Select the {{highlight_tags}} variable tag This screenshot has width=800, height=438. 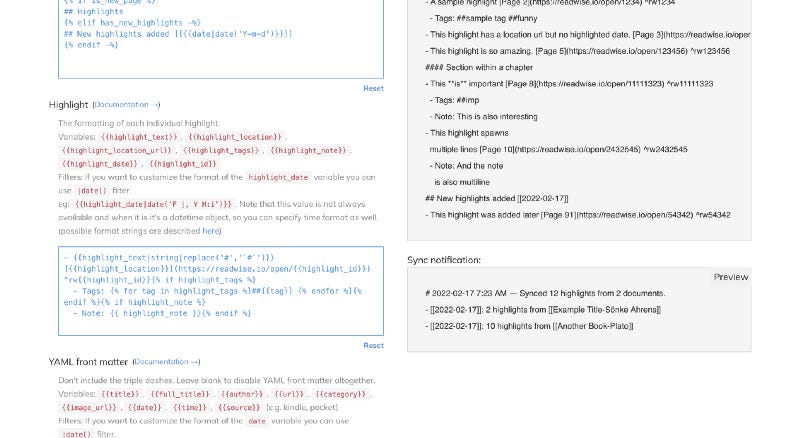click(x=220, y=150)
